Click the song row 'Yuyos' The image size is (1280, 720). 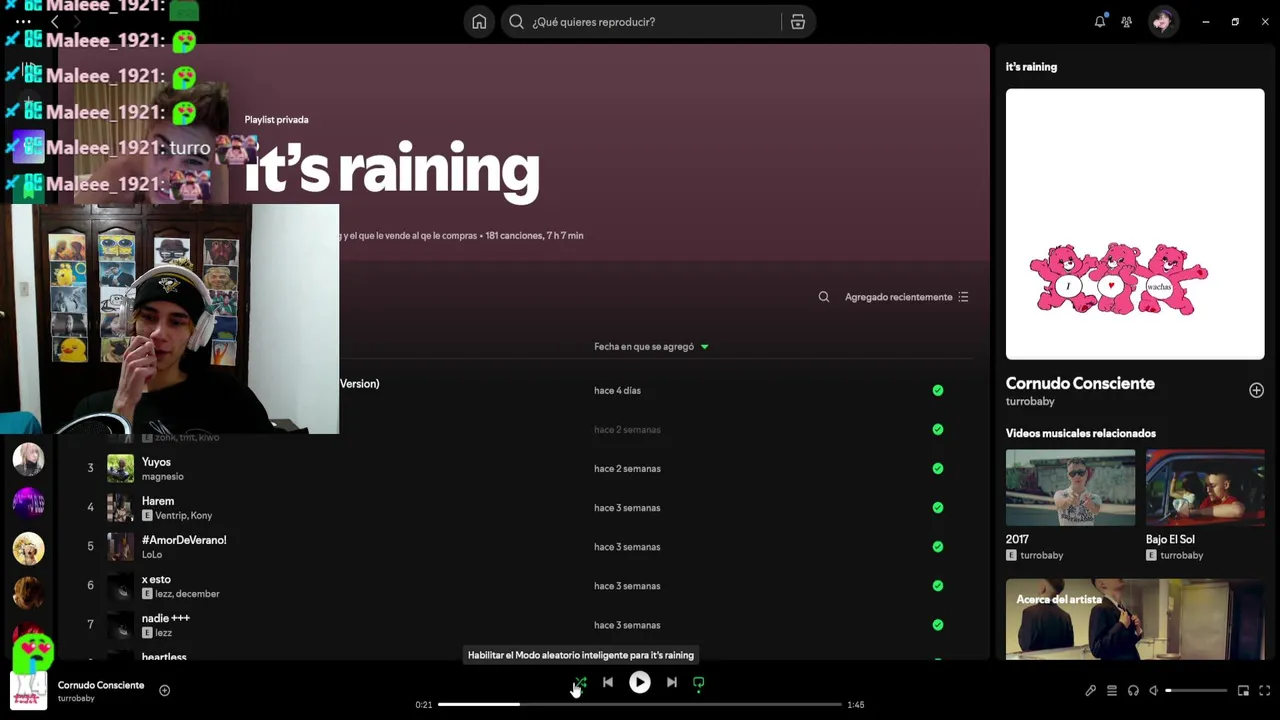tap(515, 468)
